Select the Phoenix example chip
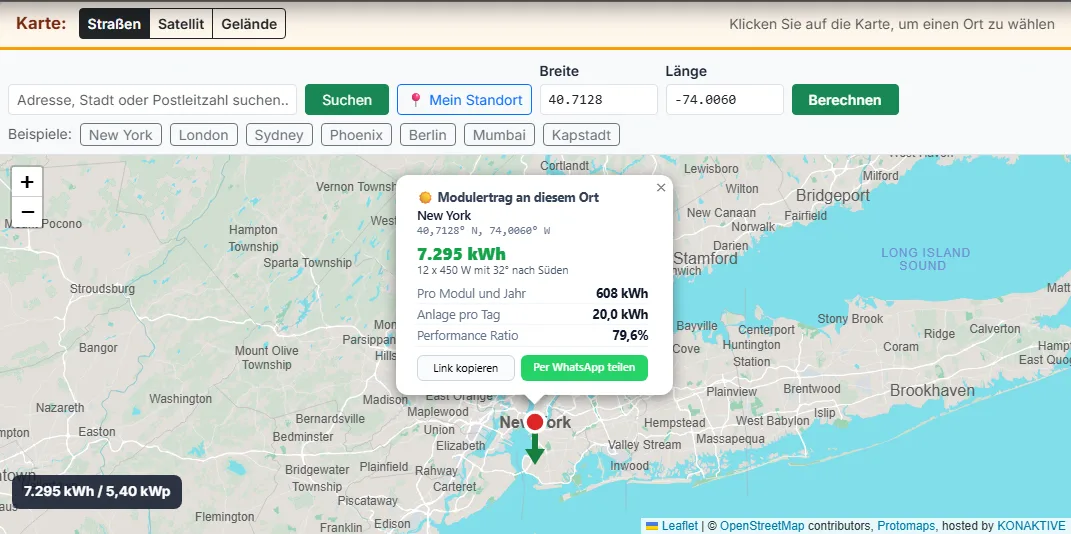The image size is (1071, 534). 356,135
